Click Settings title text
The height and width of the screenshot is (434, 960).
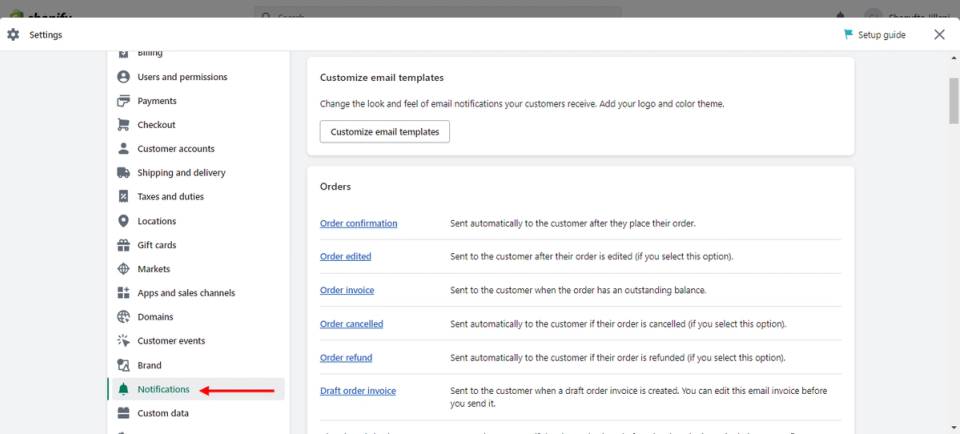coord(46,35)
